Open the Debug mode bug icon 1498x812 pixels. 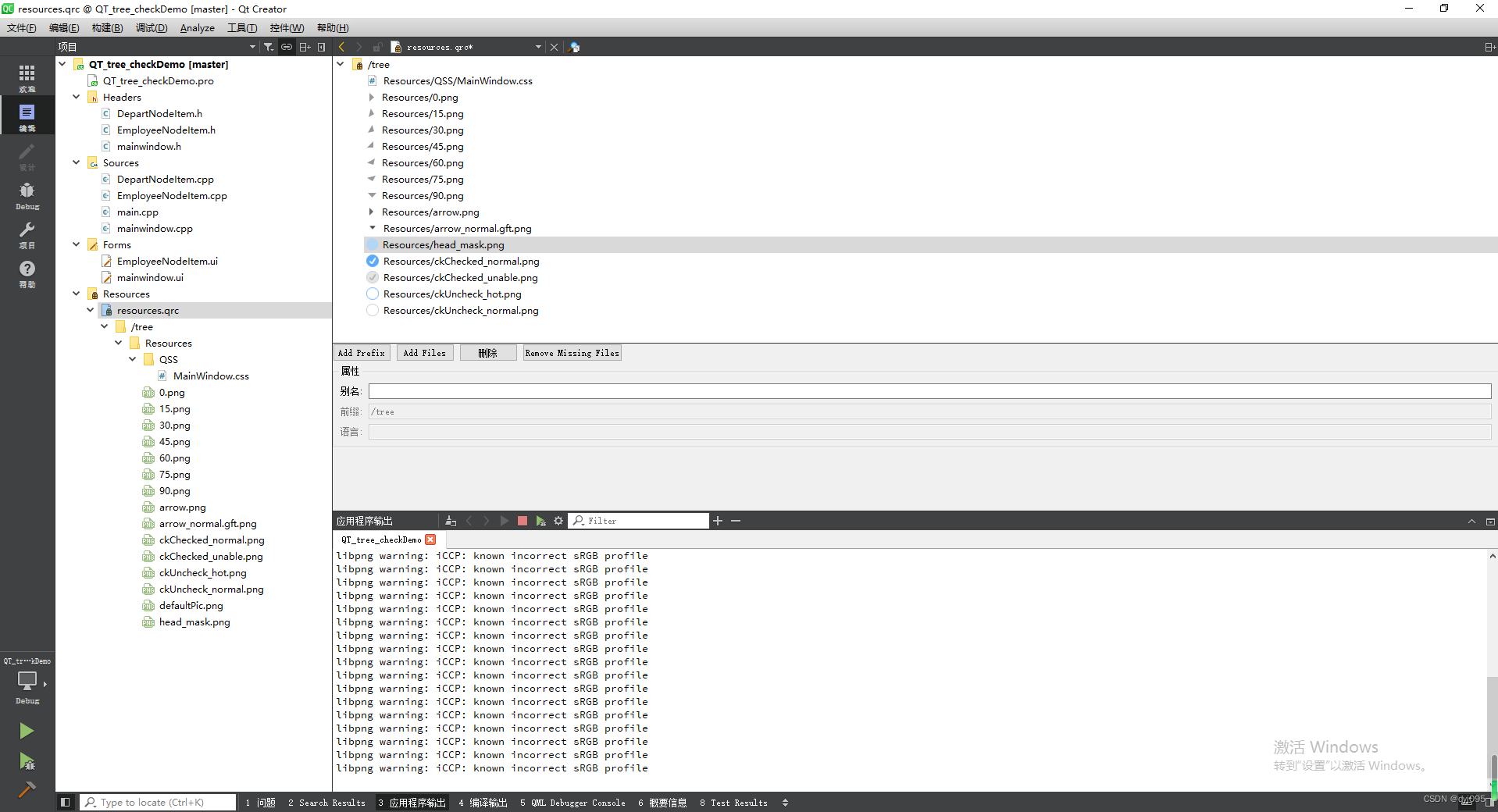coord(27,194)
